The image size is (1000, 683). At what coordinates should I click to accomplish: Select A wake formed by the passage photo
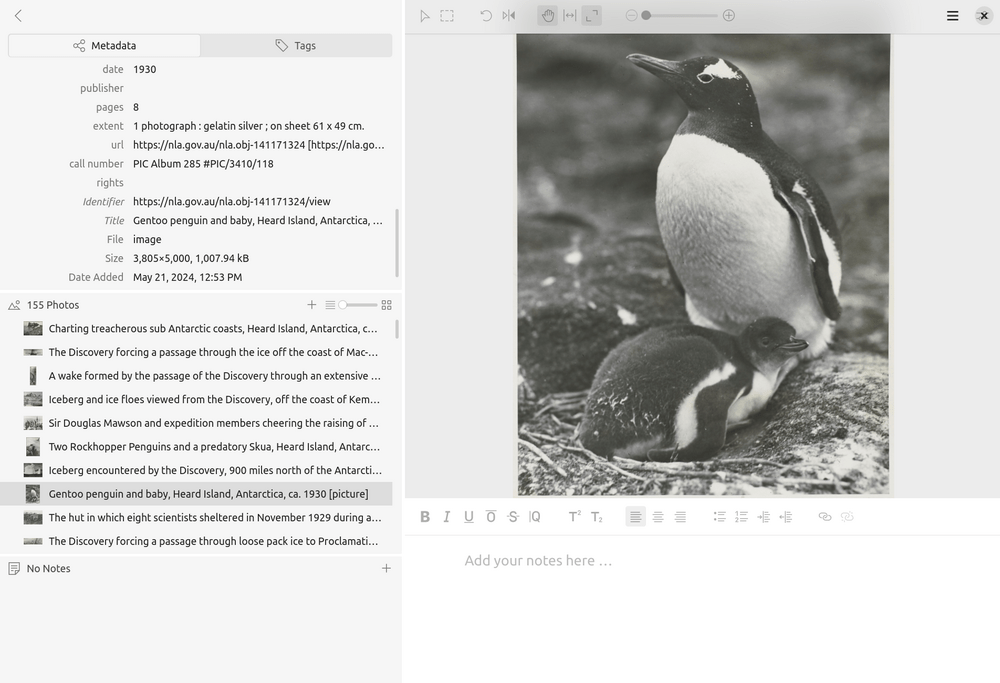pos(196,376)
